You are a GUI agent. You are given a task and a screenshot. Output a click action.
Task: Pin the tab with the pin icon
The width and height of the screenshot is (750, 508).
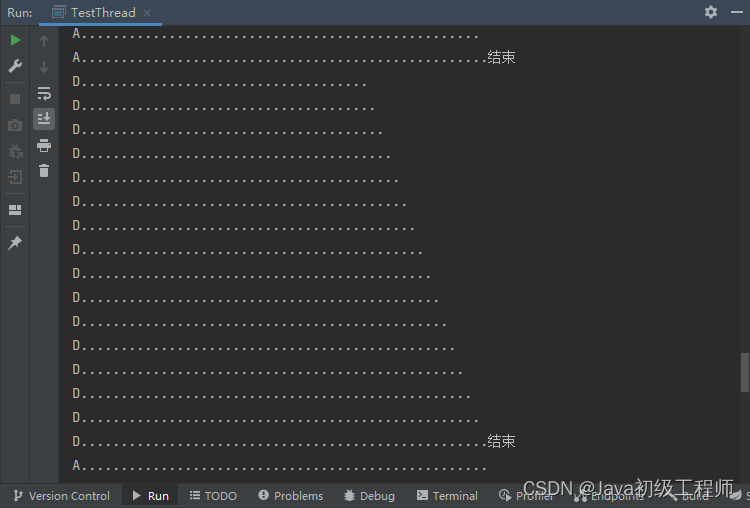[15, 243]
